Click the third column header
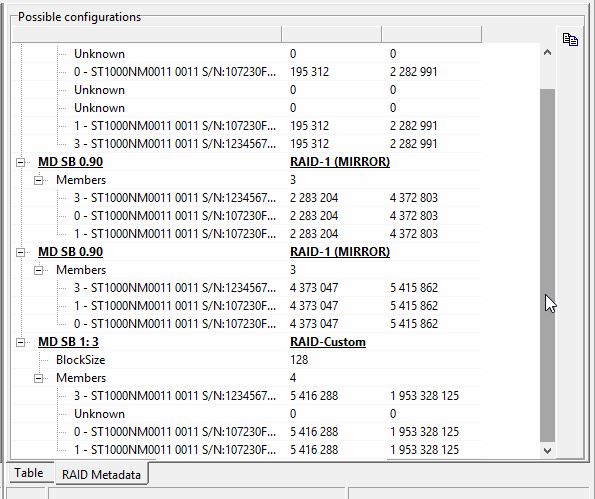 (x=431, y=34)
